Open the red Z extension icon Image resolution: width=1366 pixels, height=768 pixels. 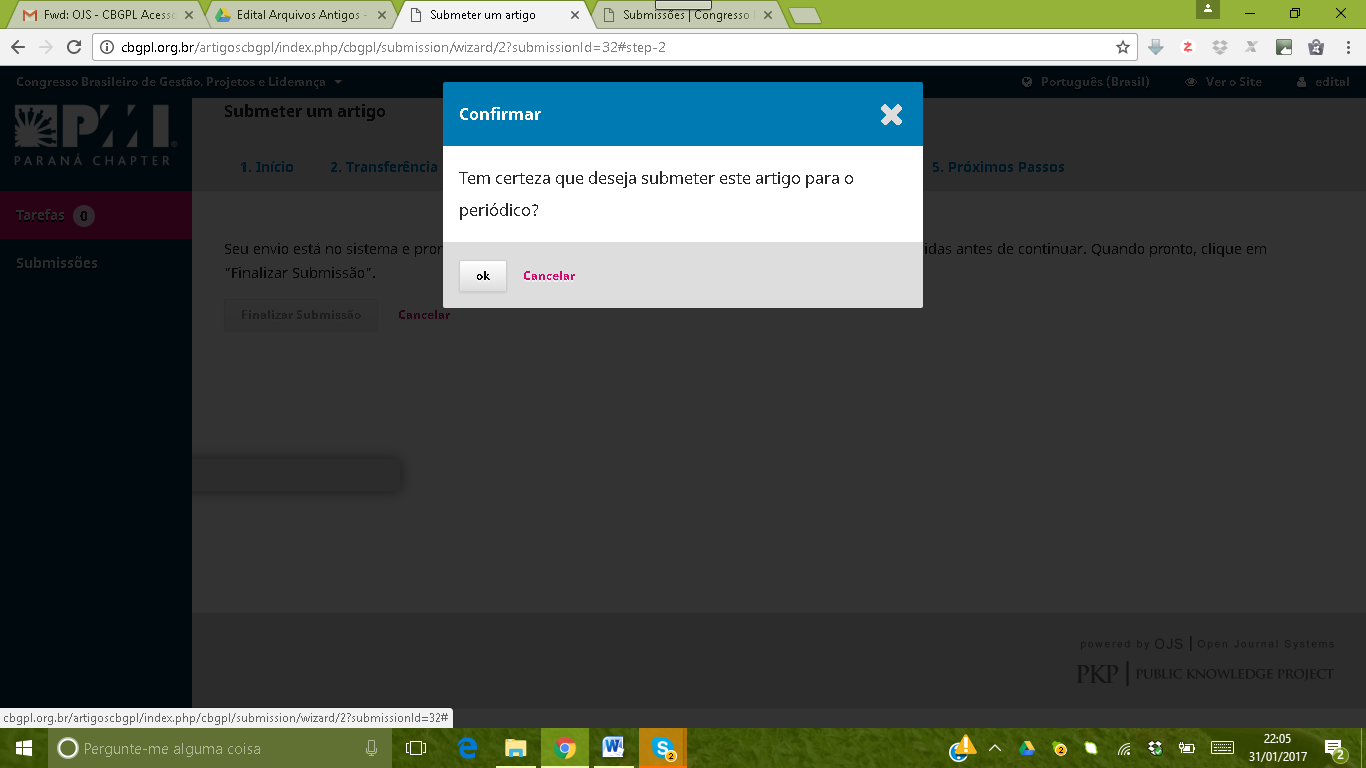point(1188,47)
